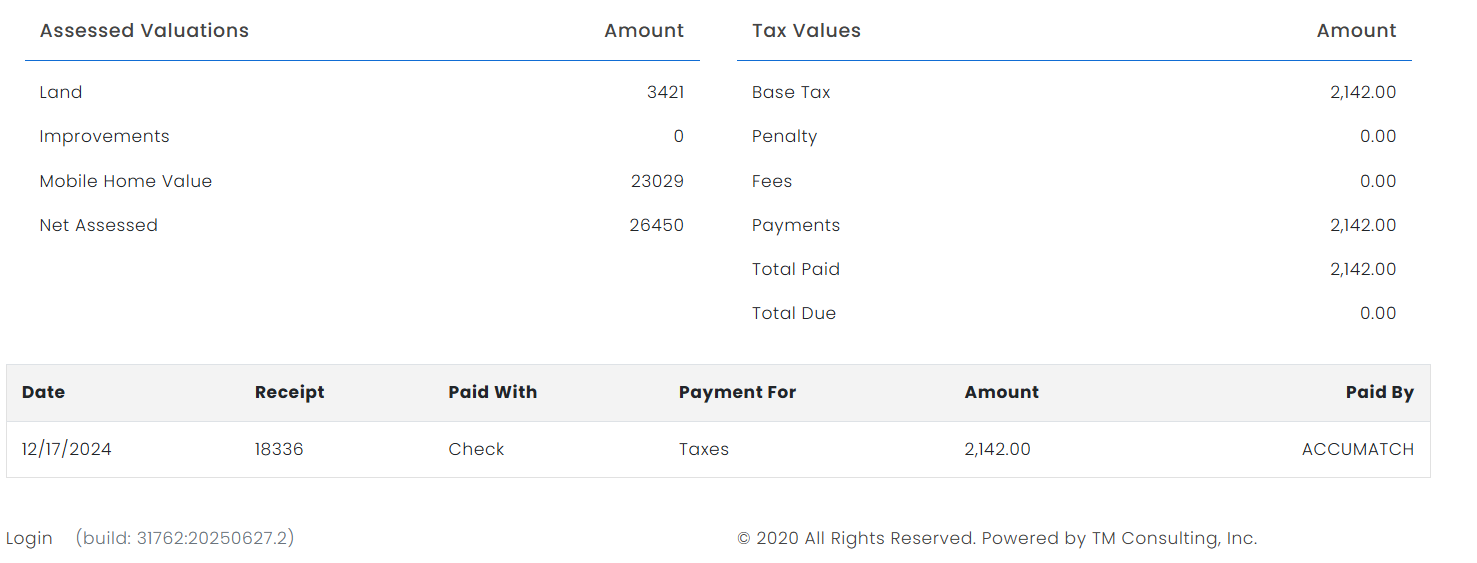Click the Assessed Valuations heading
The image size is (1477, 563).
pos(144,31)
